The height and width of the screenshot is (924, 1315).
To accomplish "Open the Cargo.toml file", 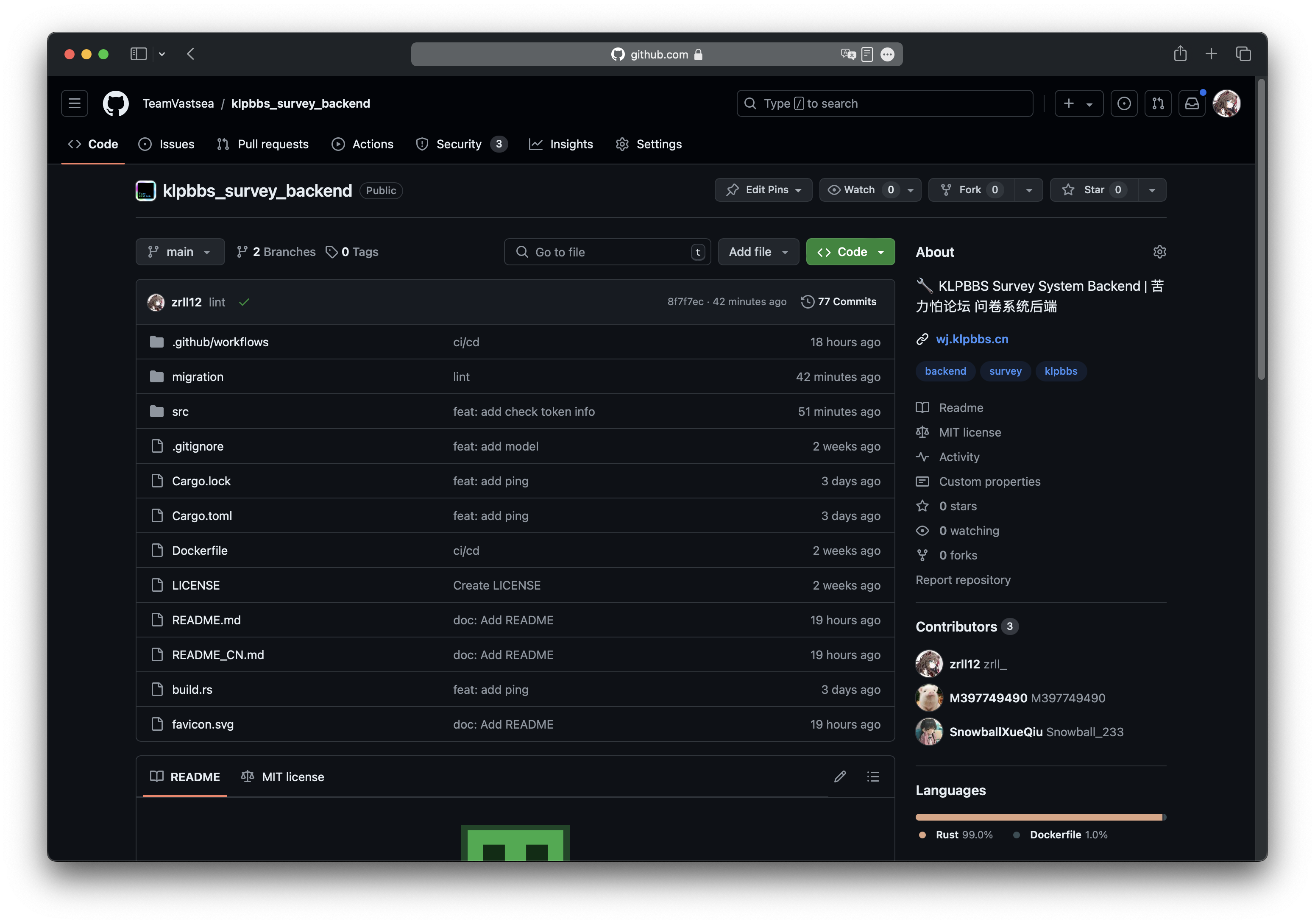I will point(202,516).
